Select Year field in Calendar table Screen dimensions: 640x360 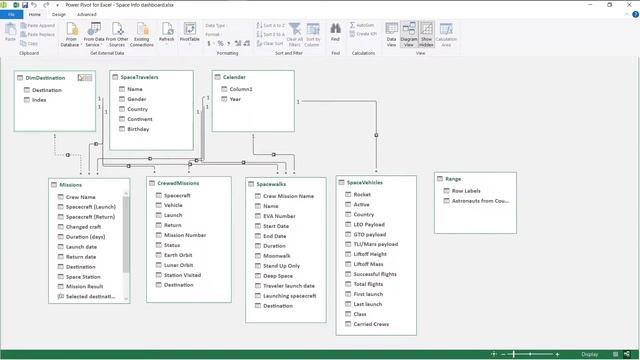231,99
